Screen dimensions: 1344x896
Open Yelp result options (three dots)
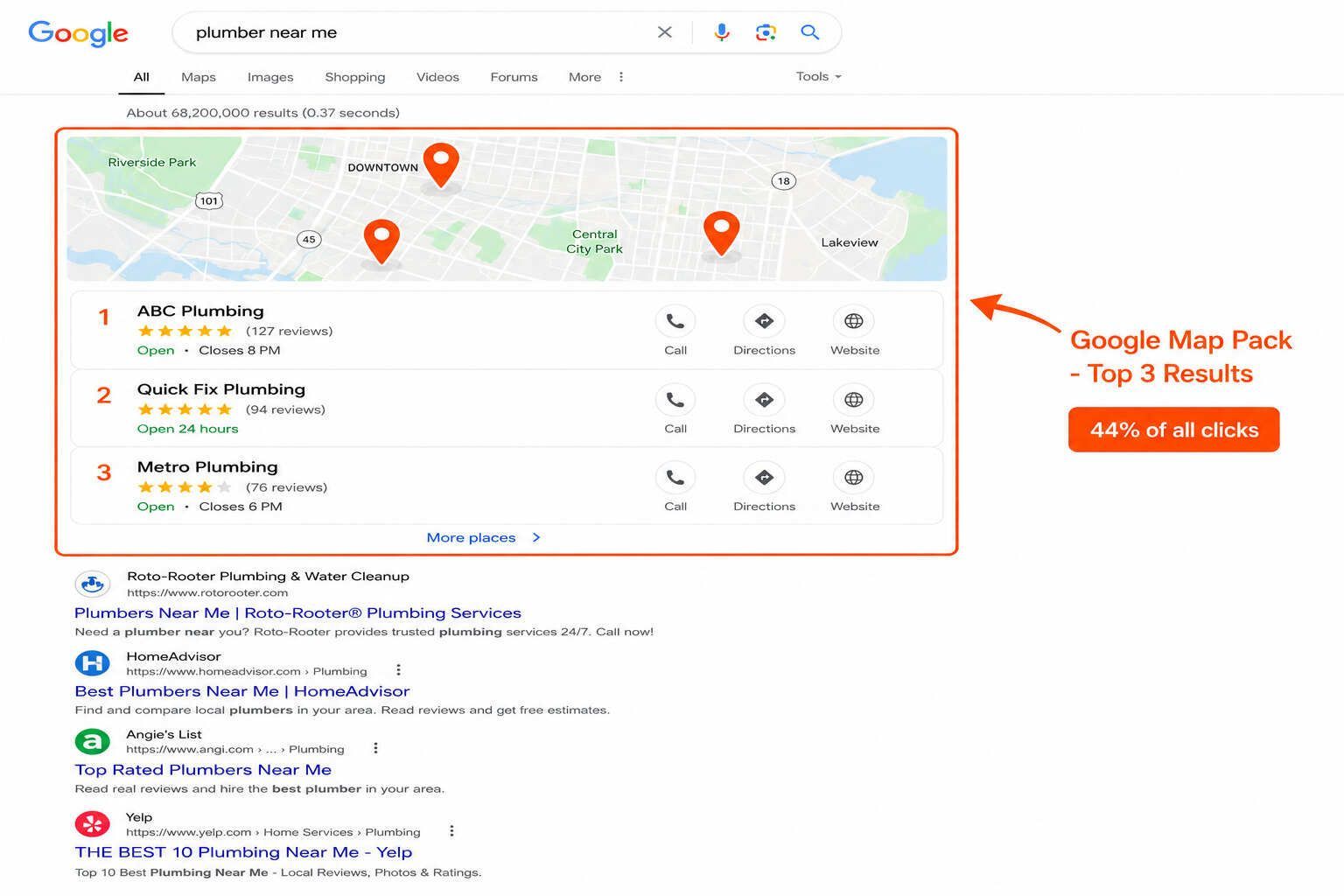click(451, 831)
